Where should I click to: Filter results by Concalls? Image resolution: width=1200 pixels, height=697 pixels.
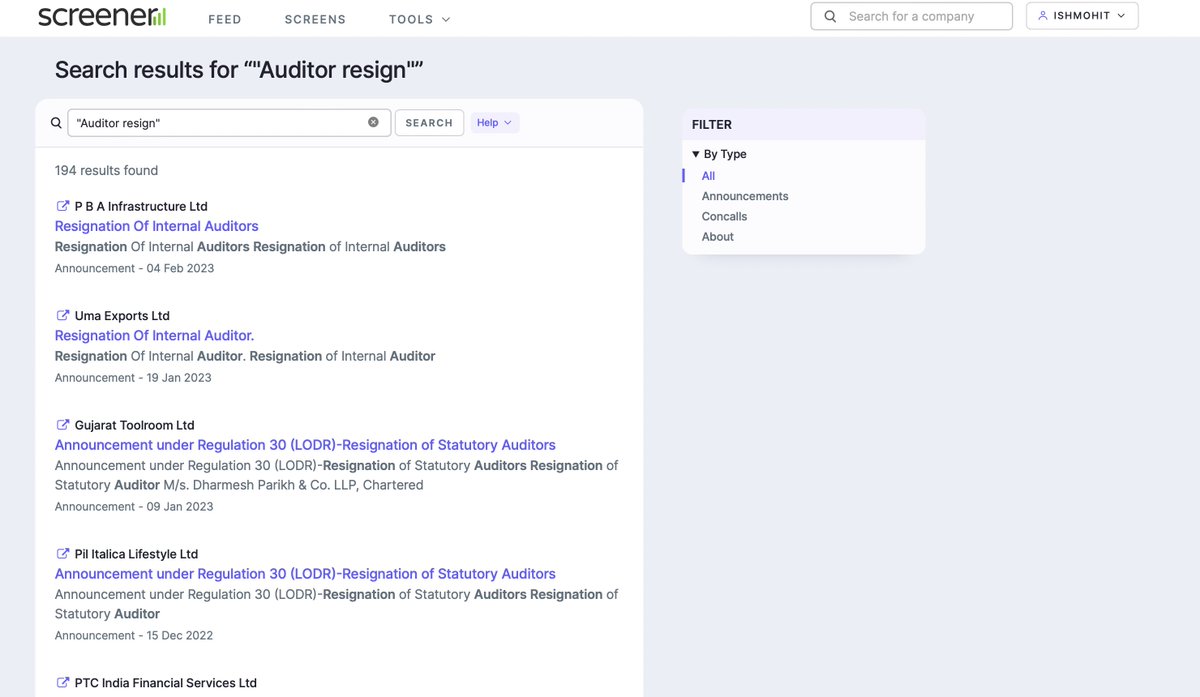point(724,216)
